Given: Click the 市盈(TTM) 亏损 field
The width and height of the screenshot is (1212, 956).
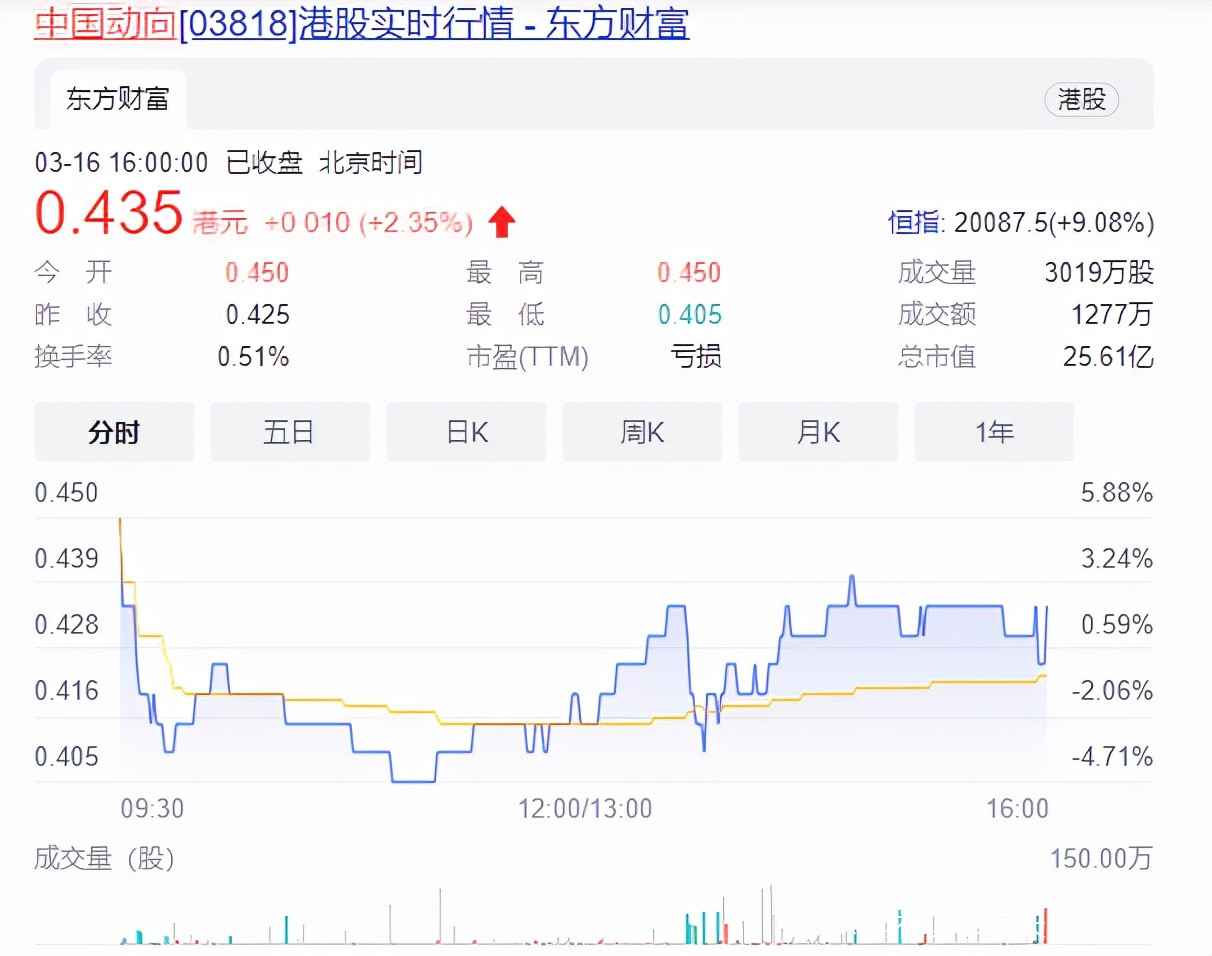Looking at the screenshot, I should [594, 356].
